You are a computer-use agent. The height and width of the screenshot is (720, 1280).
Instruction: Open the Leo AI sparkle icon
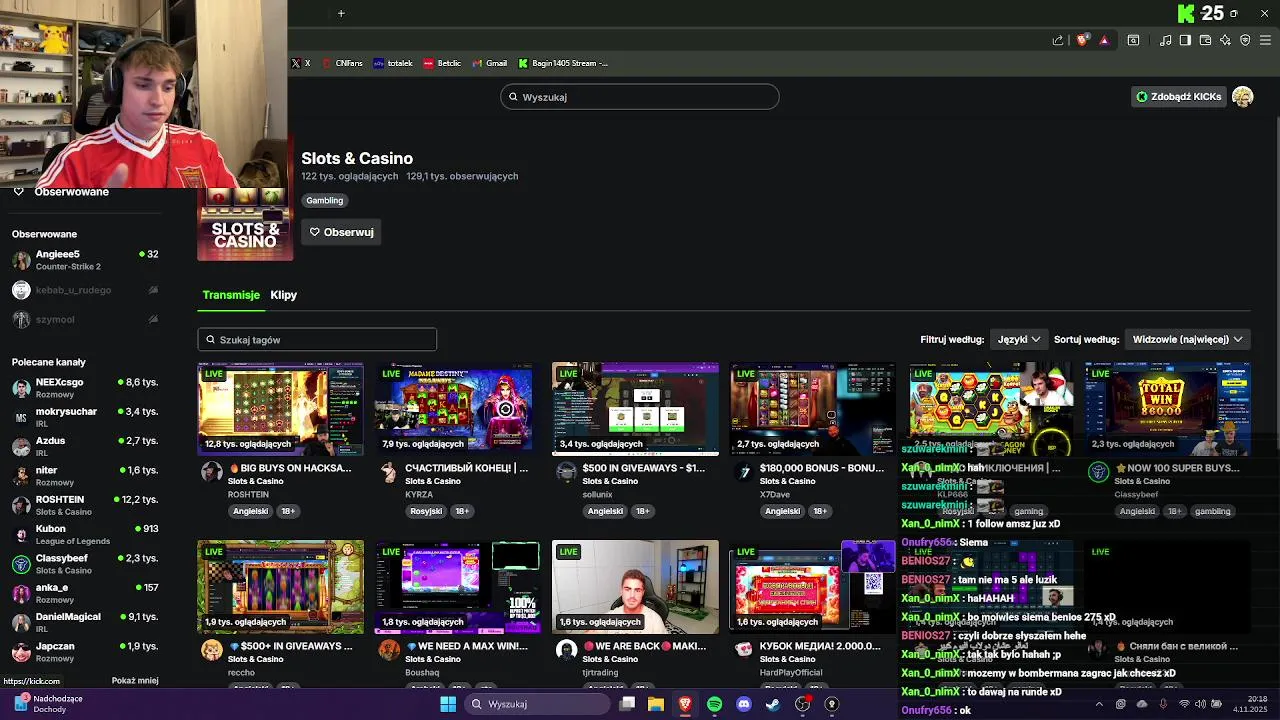(x=1225, y=40)
